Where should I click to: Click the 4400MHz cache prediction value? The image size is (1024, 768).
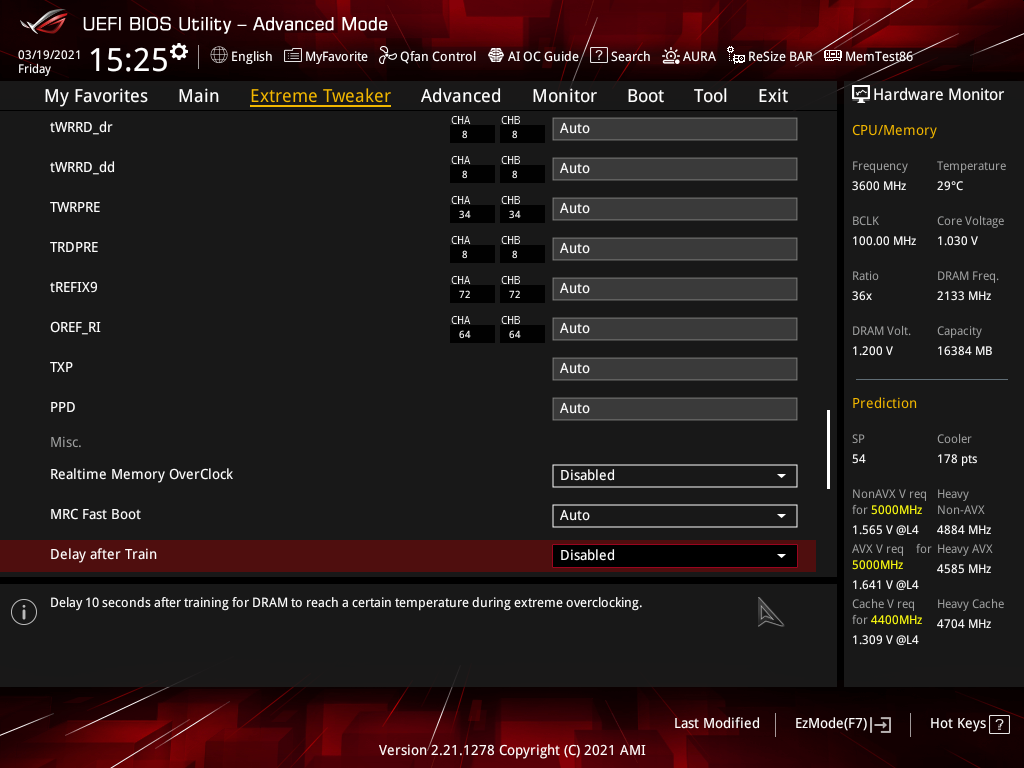click(896, 620)
